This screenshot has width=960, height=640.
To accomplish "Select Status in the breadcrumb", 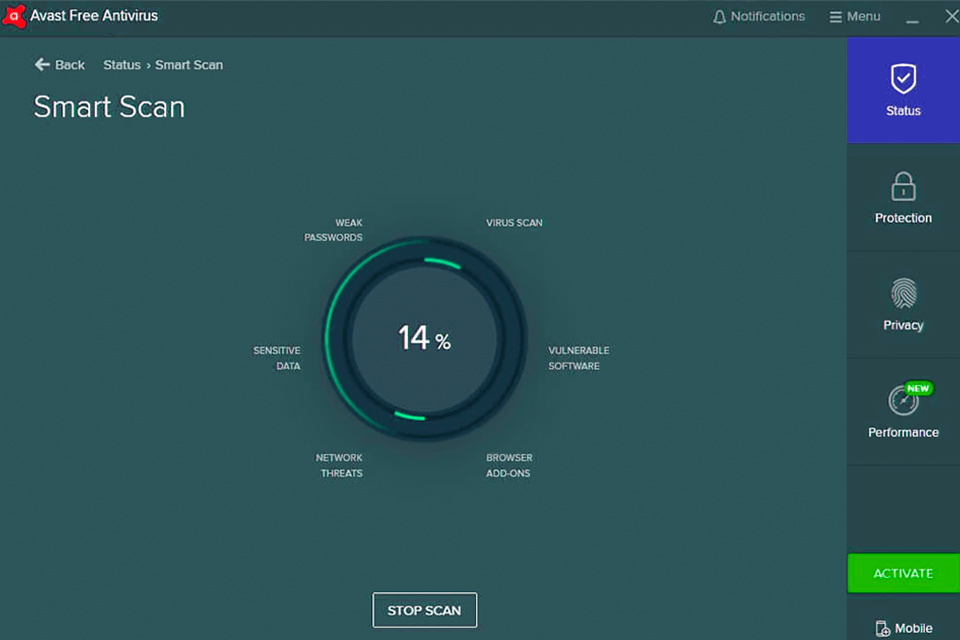I will pyautogui.click(x=121, y=64).
